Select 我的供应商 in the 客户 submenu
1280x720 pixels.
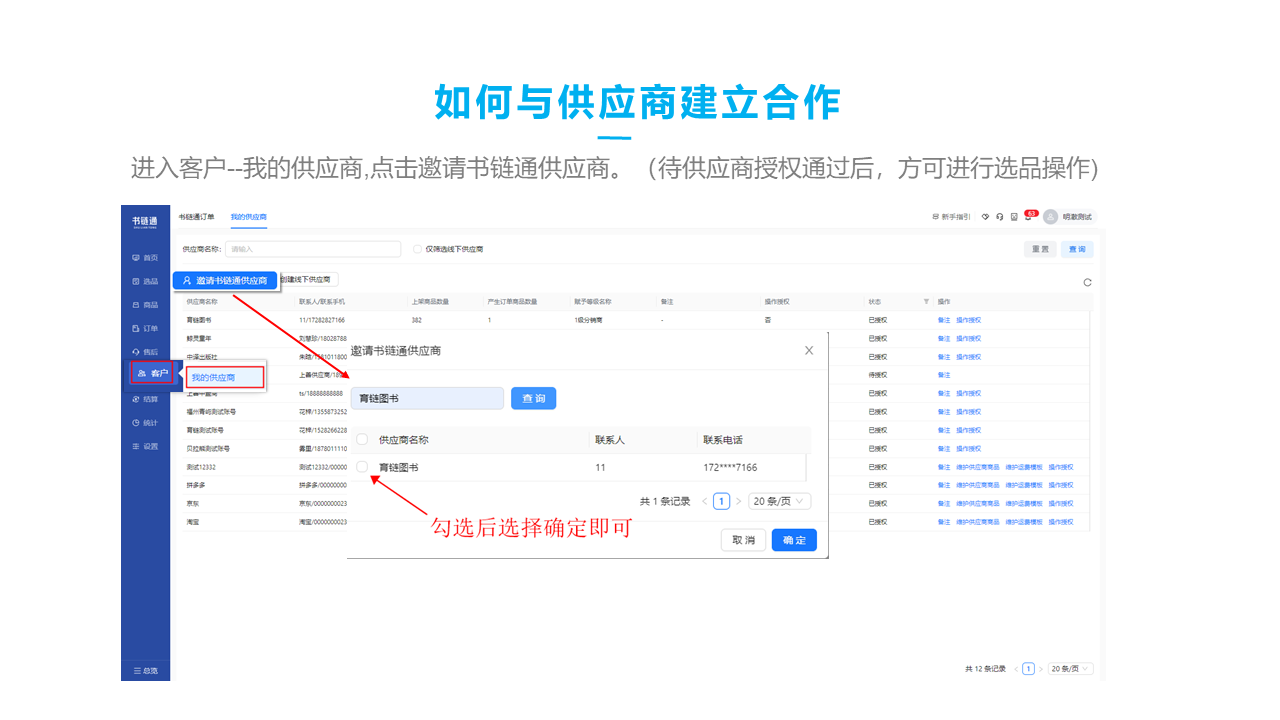225,377
